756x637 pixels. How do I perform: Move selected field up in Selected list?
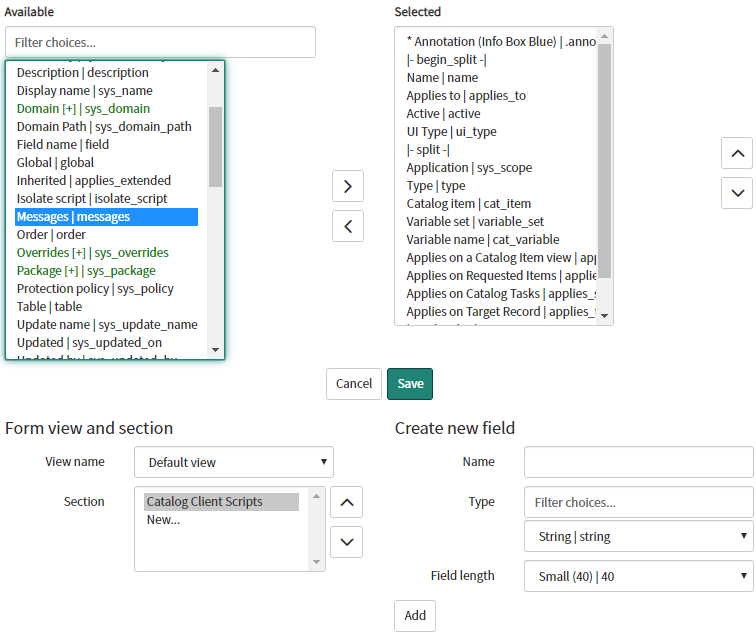736,153
